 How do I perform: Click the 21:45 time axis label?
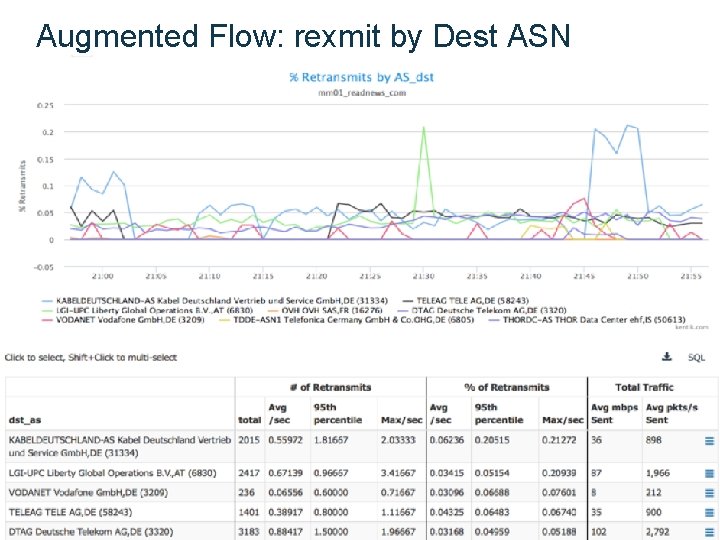coord(584,276)
